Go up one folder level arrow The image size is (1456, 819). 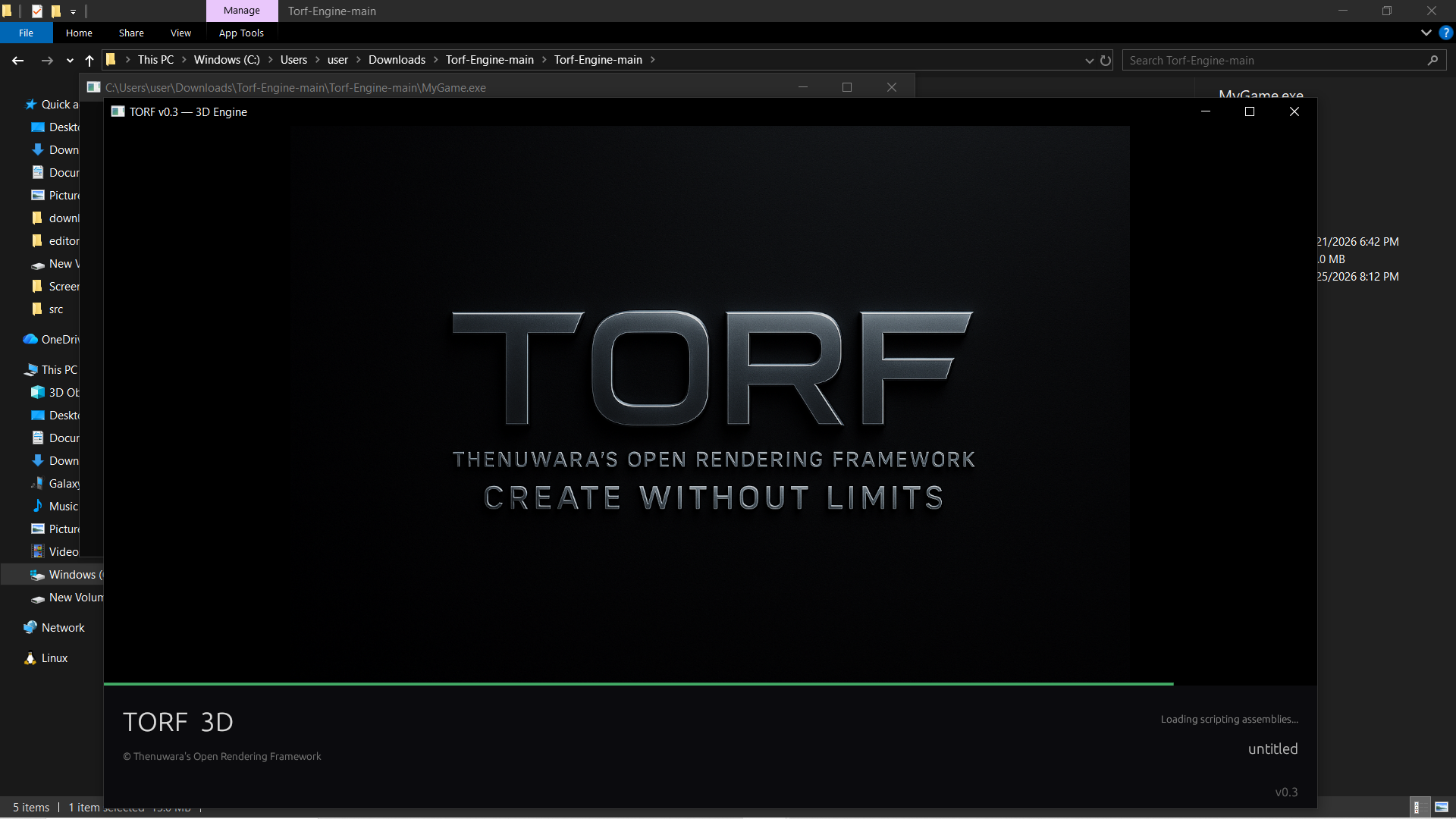[89, 60]
